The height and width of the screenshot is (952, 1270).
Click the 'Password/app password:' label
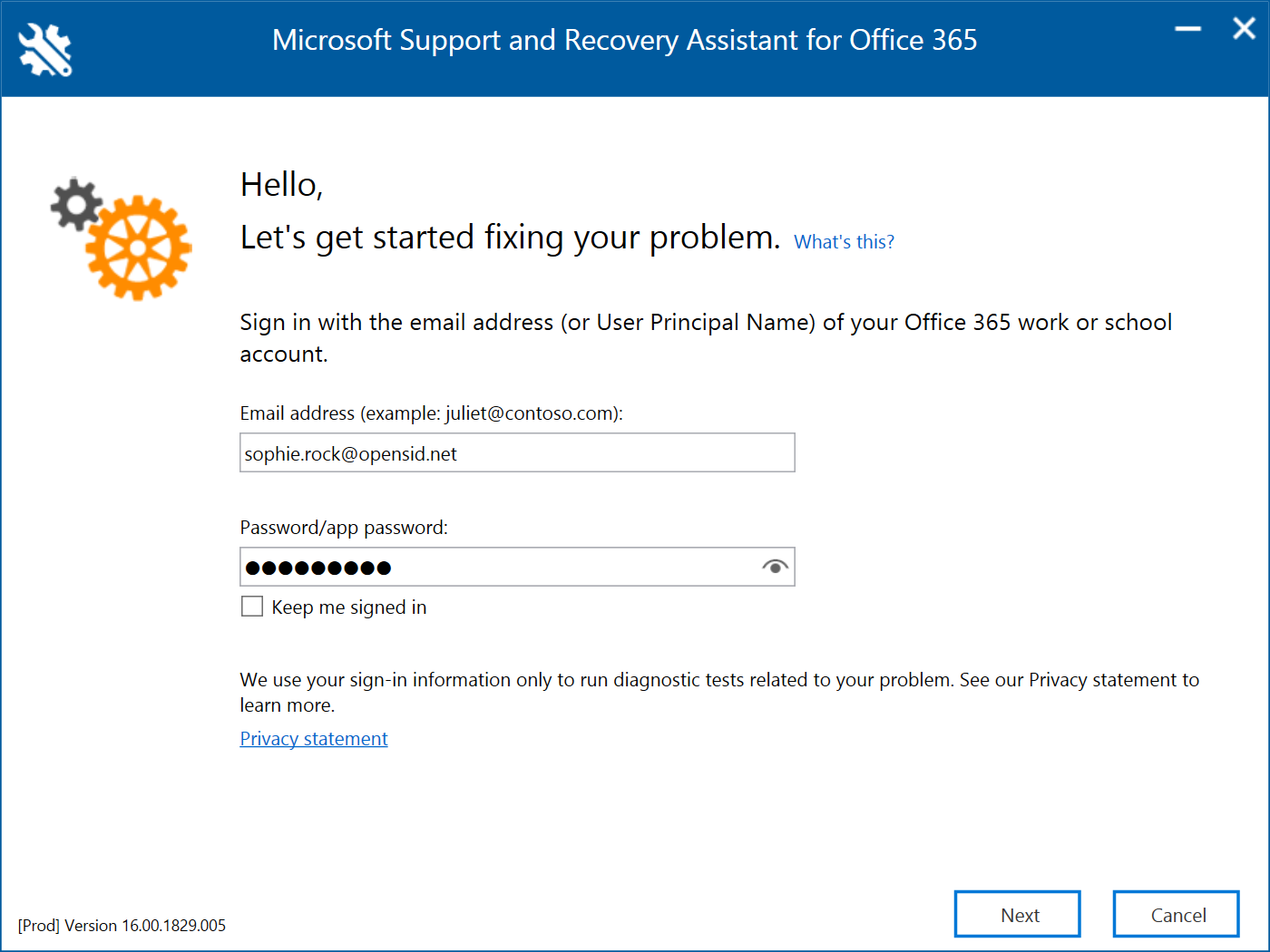[x=344, y=528]
